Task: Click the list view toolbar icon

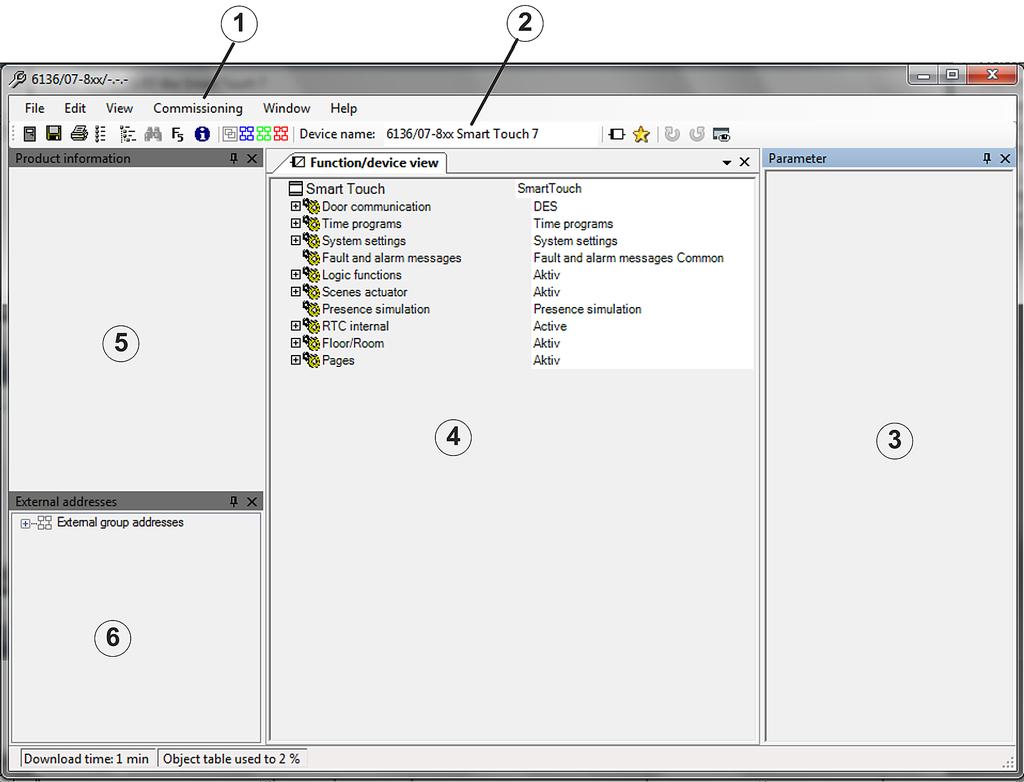Action: [101, 134]
